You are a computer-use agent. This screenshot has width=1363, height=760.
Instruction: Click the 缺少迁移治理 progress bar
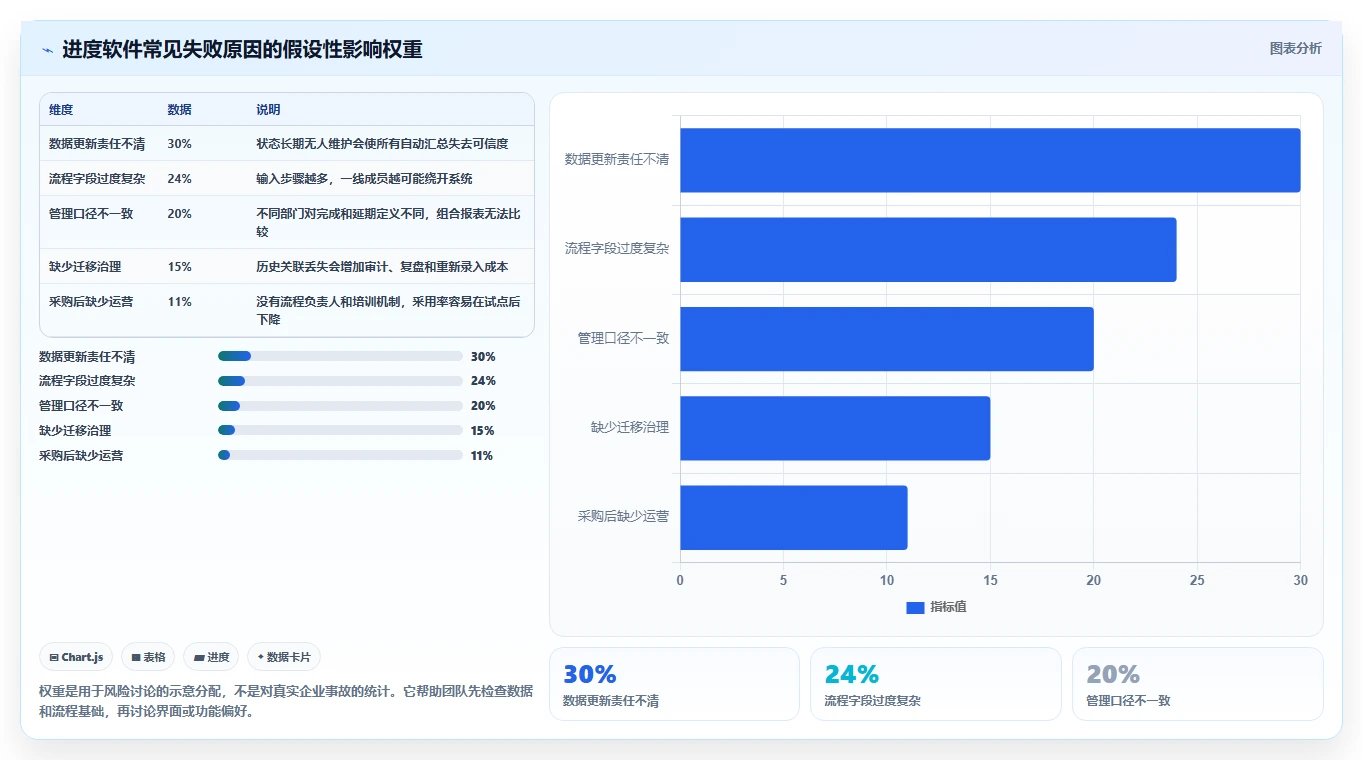pyautogui.click(x=340, y=430)
